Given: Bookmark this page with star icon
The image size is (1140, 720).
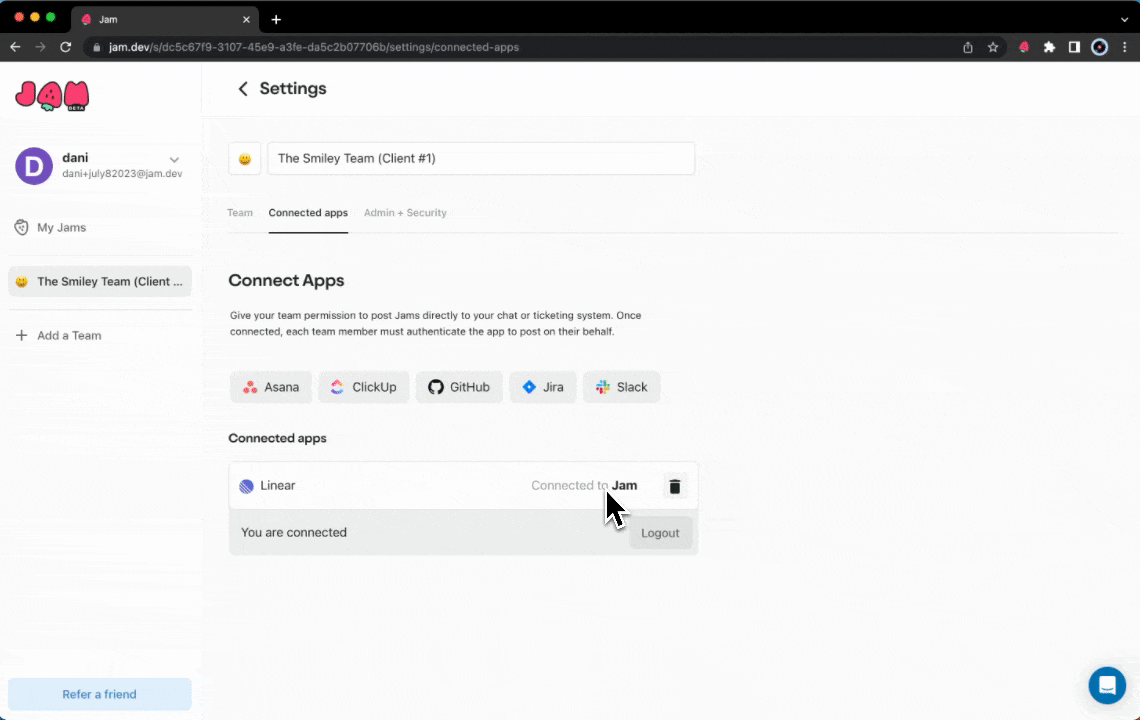Looking at the screenshot, I should [993, 47].
